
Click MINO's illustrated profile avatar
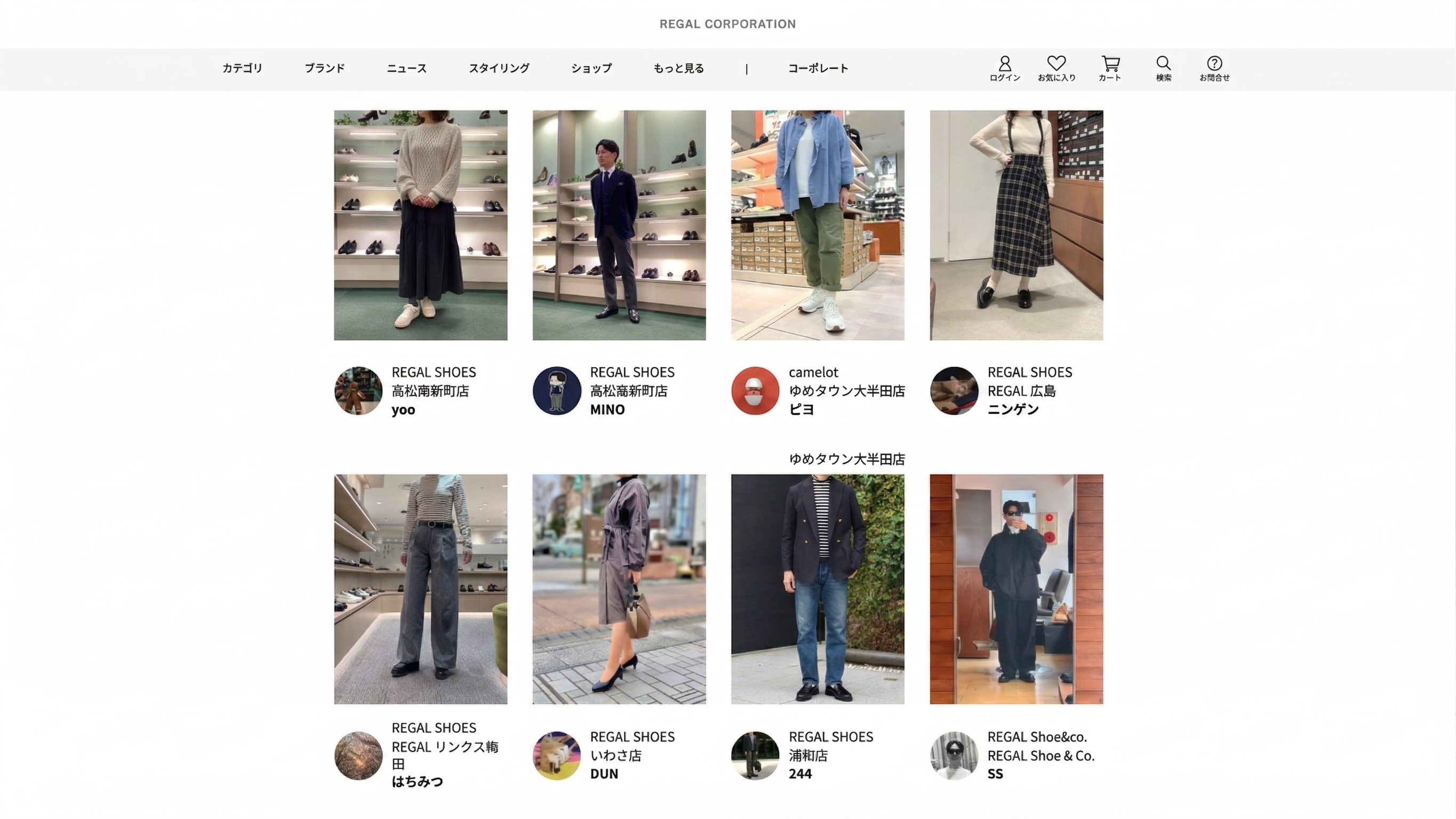[557, 390]
